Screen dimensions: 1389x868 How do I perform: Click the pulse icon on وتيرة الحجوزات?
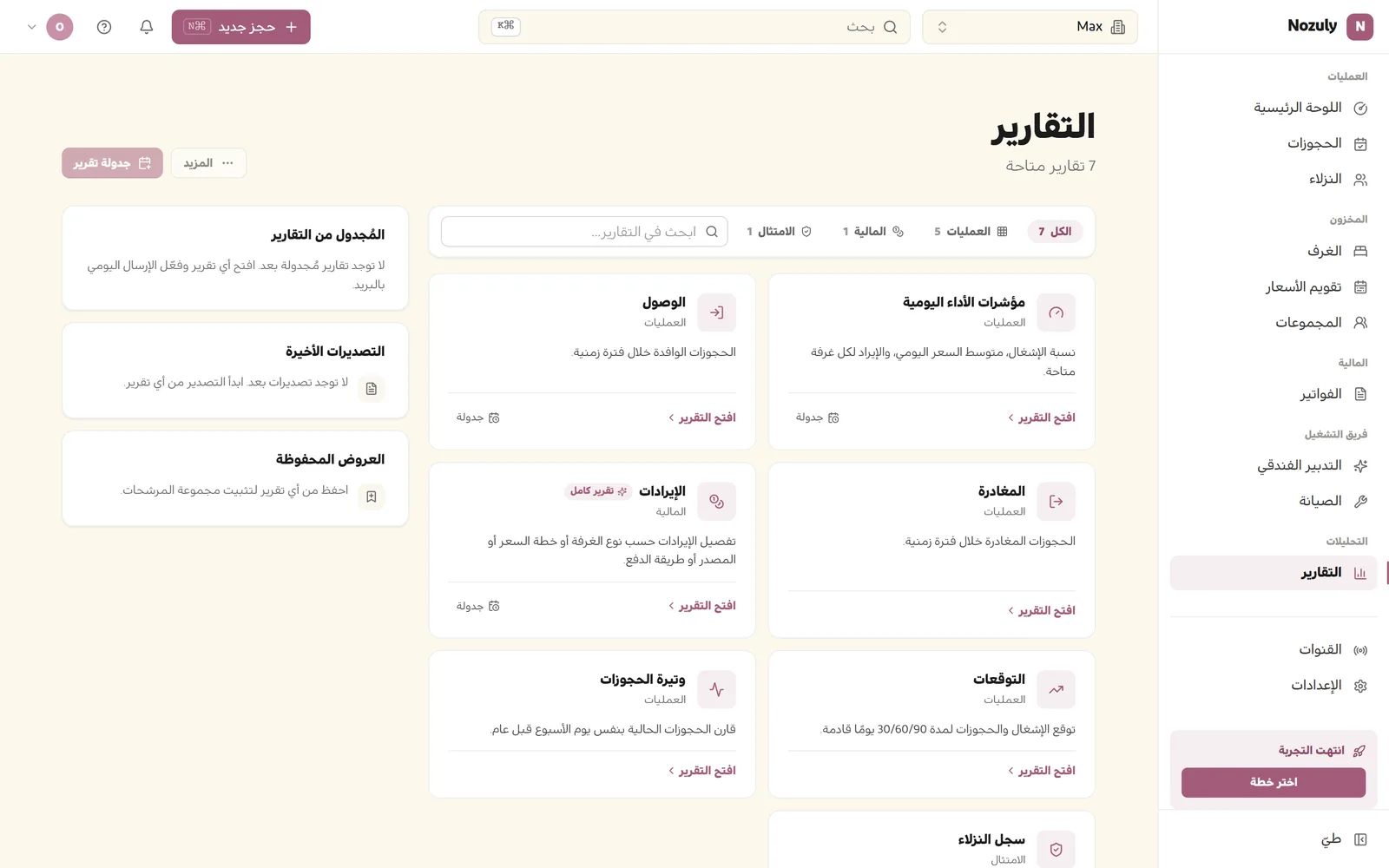tap(716, 689)
